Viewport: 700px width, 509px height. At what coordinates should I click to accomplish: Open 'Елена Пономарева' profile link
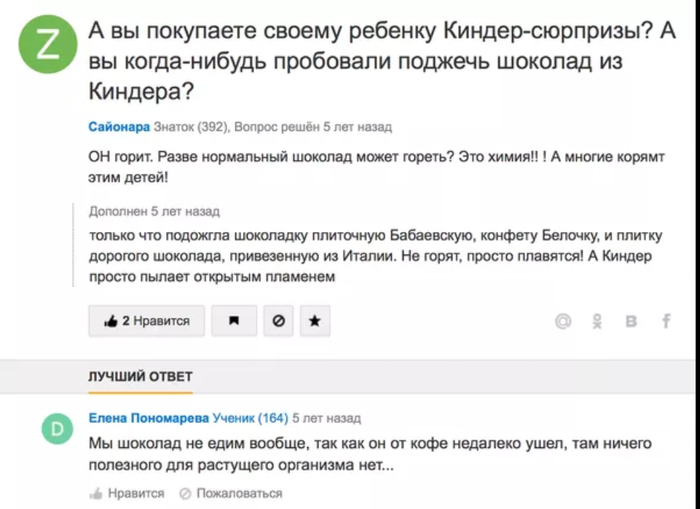[x=149, y=416]
